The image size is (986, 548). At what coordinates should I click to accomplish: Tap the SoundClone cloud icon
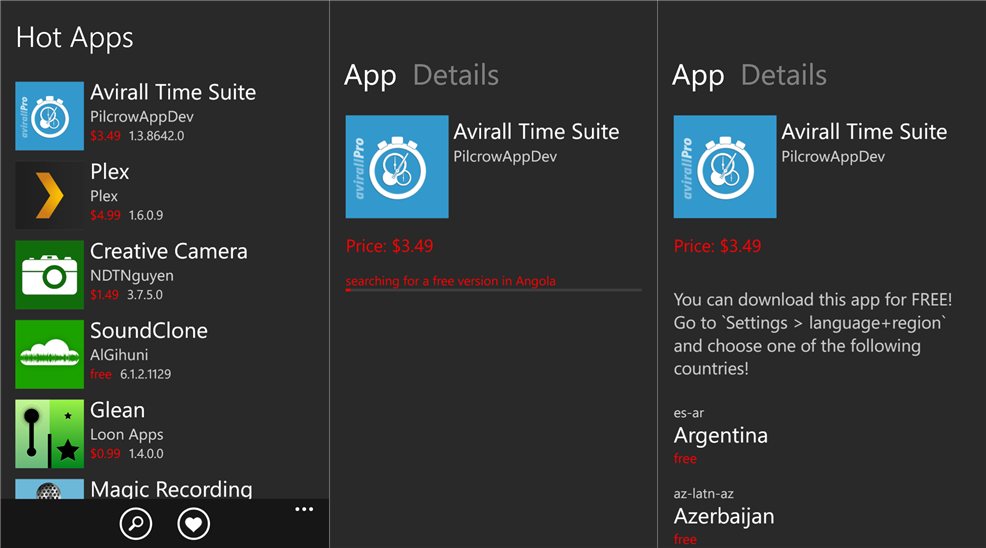50,354
